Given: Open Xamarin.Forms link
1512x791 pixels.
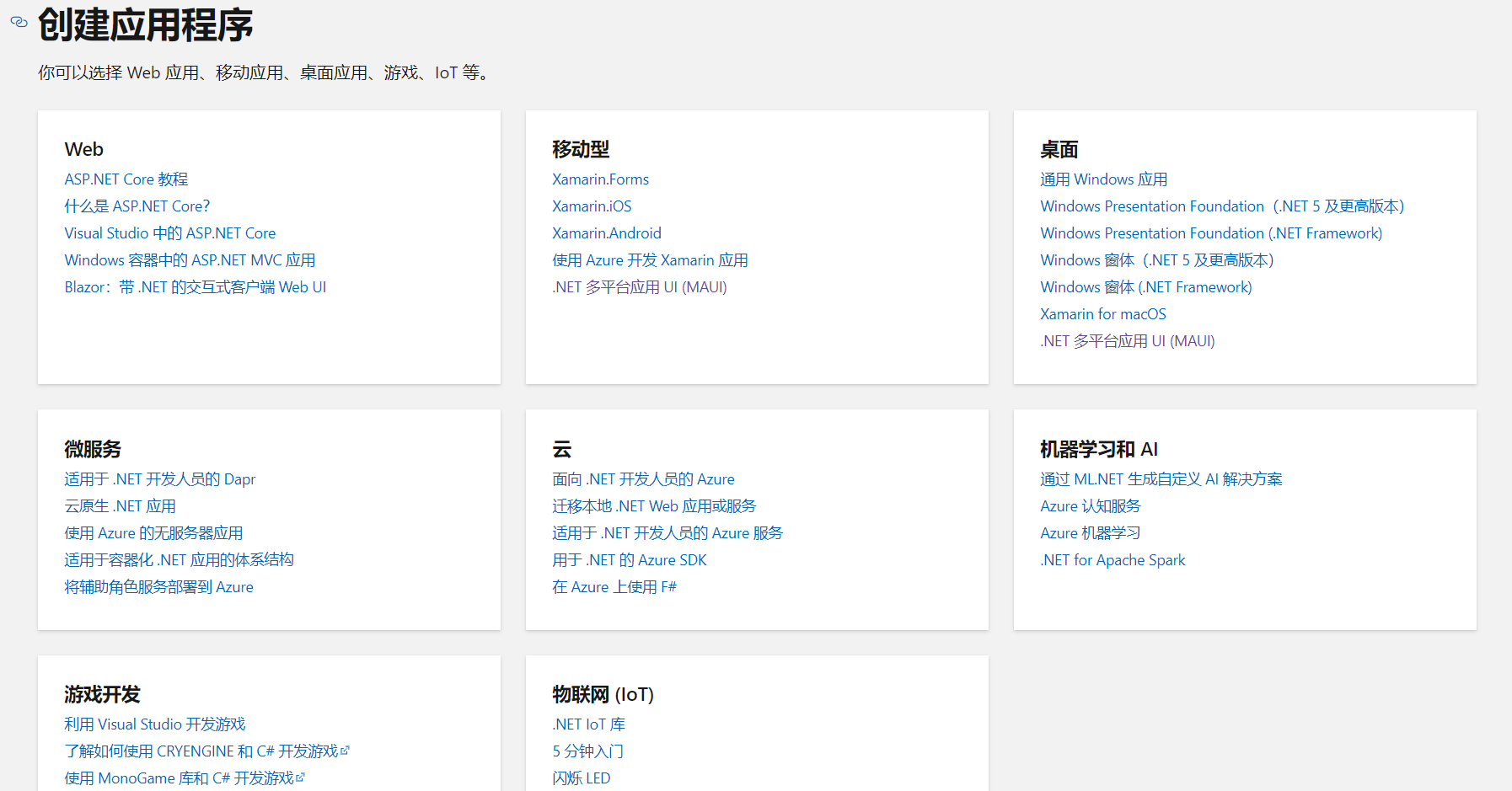Looking at the screenshot, I should pyautogui.click(x=600, y=179).
